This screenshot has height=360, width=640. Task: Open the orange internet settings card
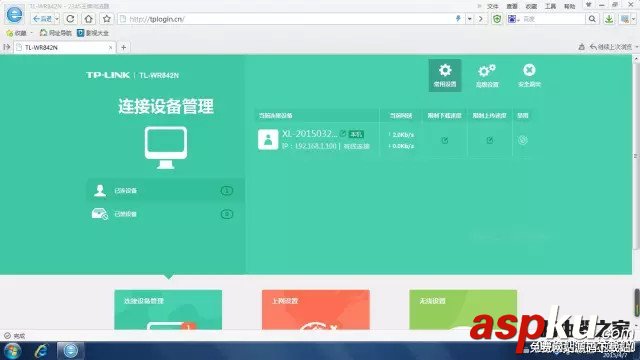316,310
